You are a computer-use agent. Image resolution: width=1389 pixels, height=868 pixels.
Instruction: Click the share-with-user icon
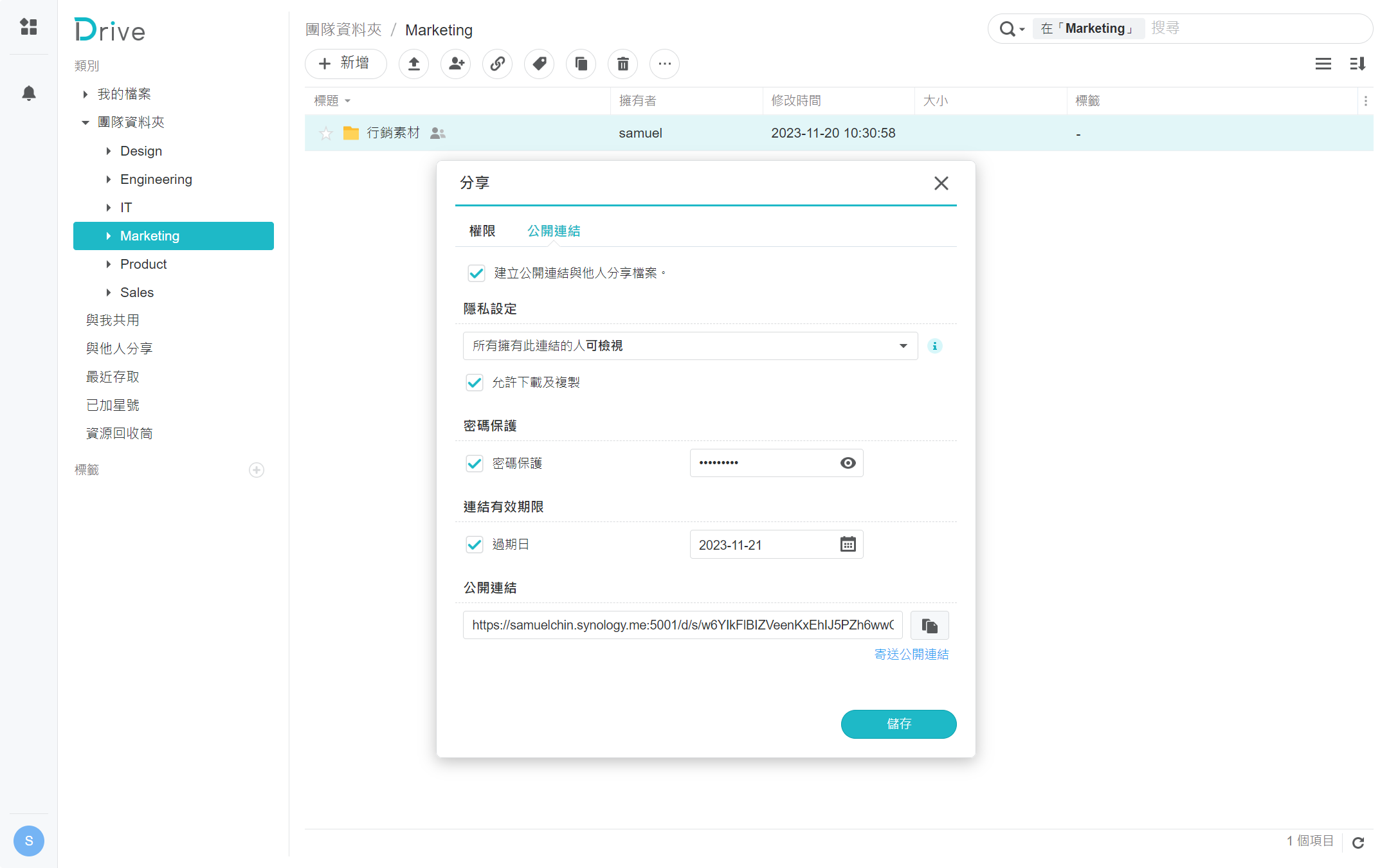point(455,64)
